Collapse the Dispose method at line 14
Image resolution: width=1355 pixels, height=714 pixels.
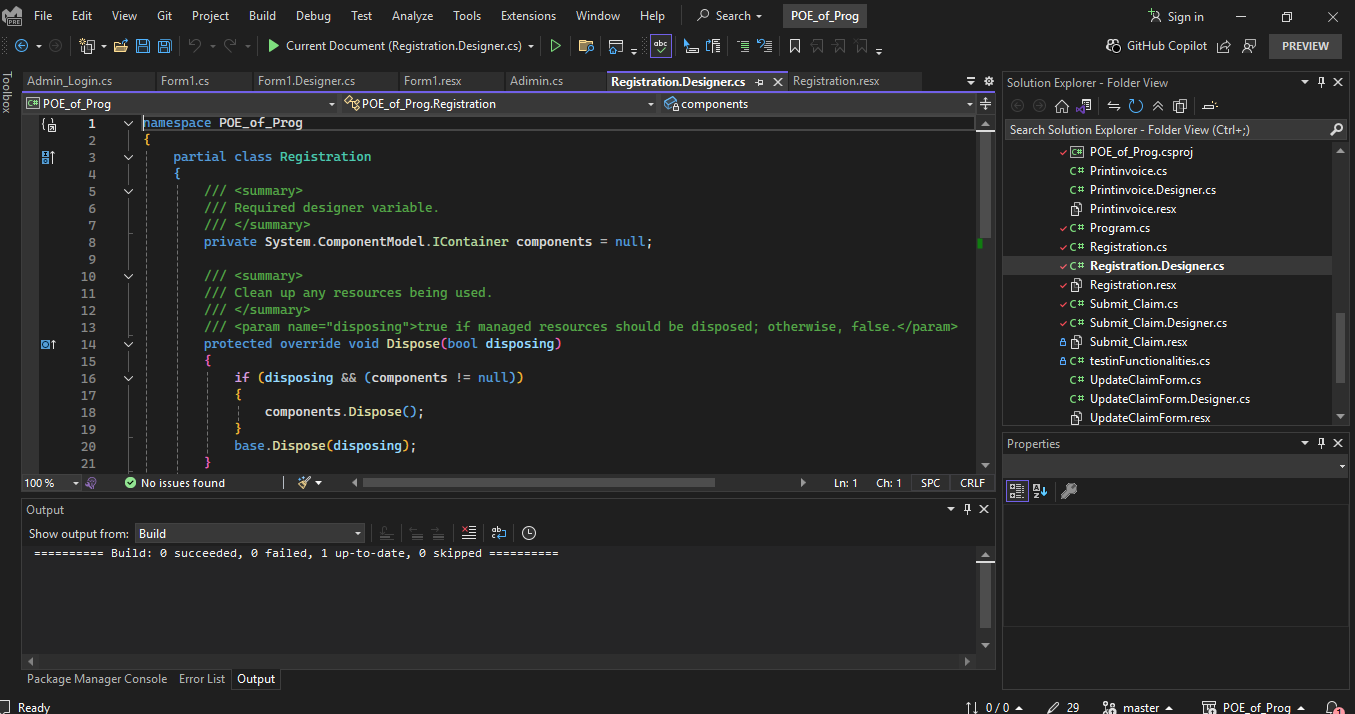pyautogui.click(x=128, y=344)
